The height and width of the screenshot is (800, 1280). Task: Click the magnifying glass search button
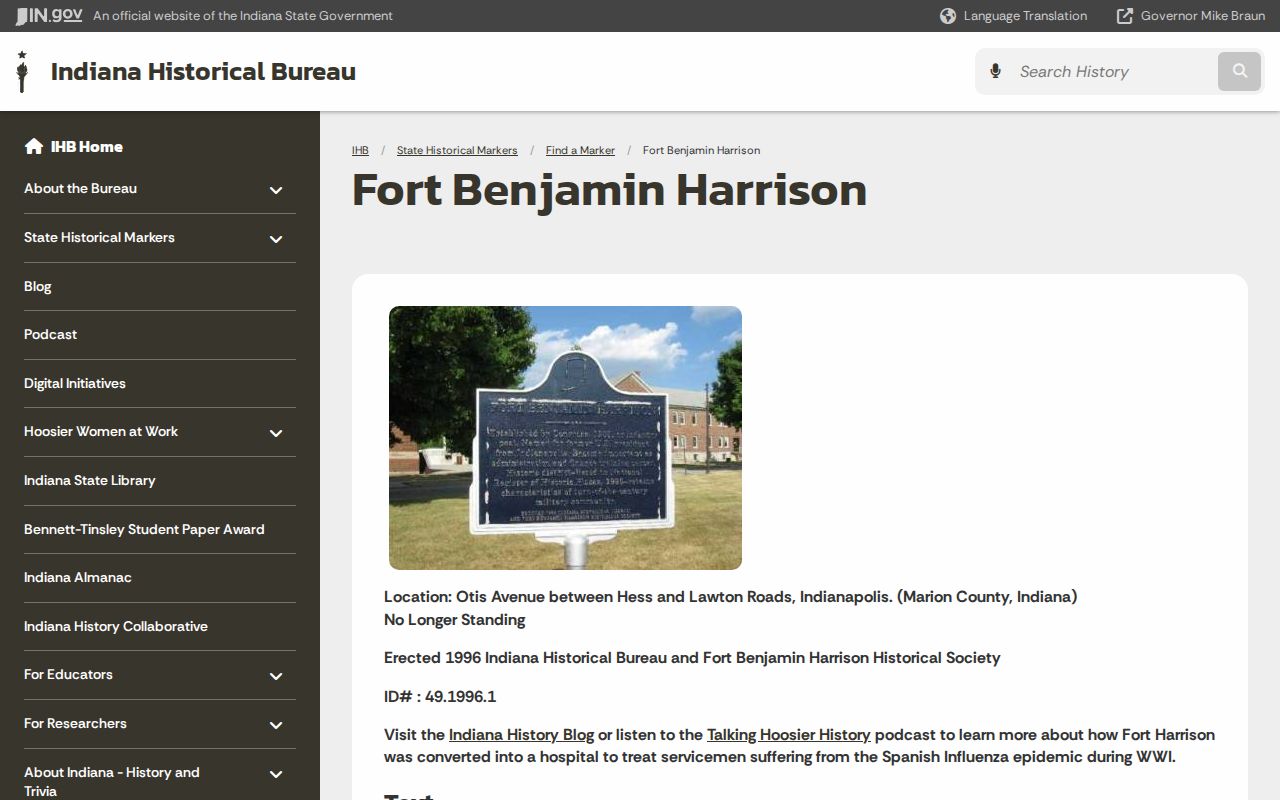click(1240, 71)
